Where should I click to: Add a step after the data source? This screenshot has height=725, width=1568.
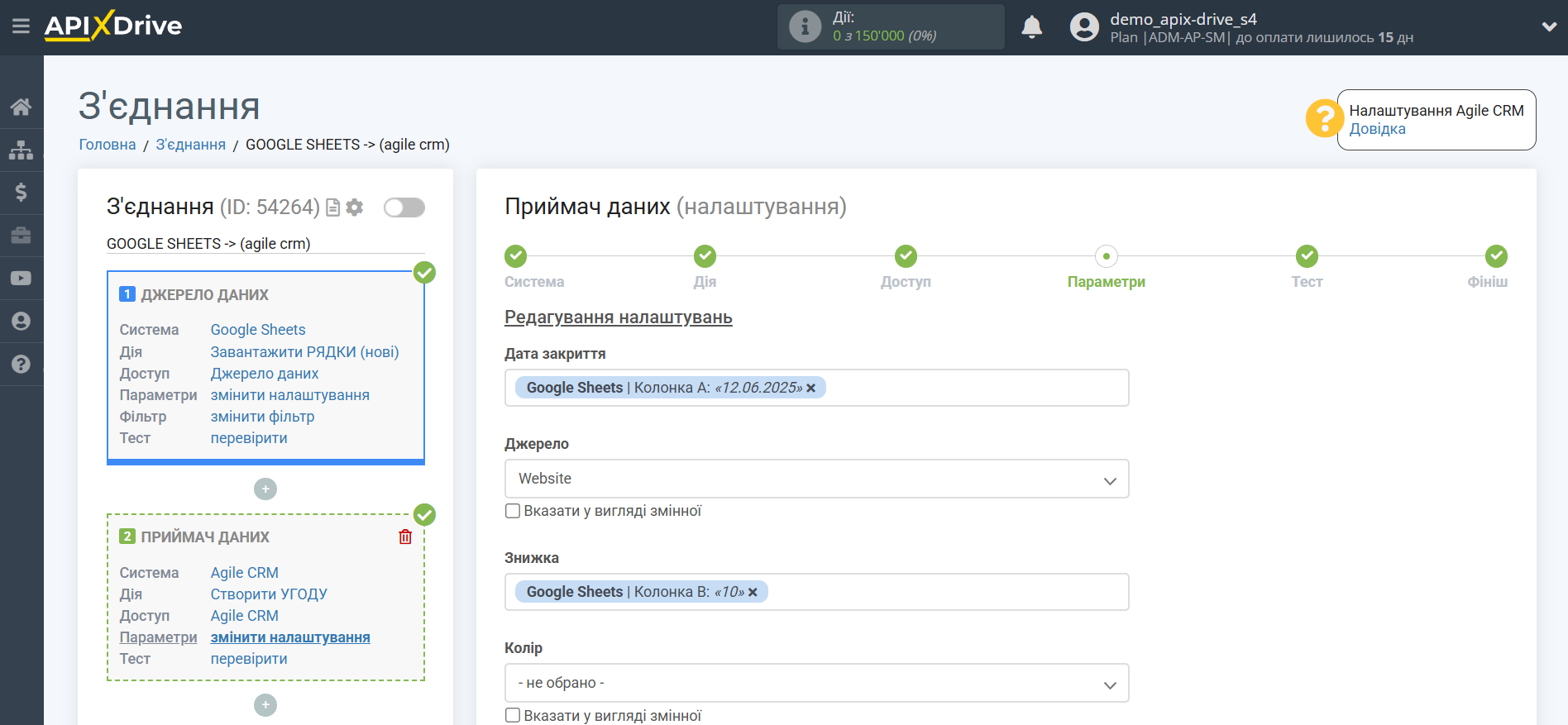tap(265, 489)
